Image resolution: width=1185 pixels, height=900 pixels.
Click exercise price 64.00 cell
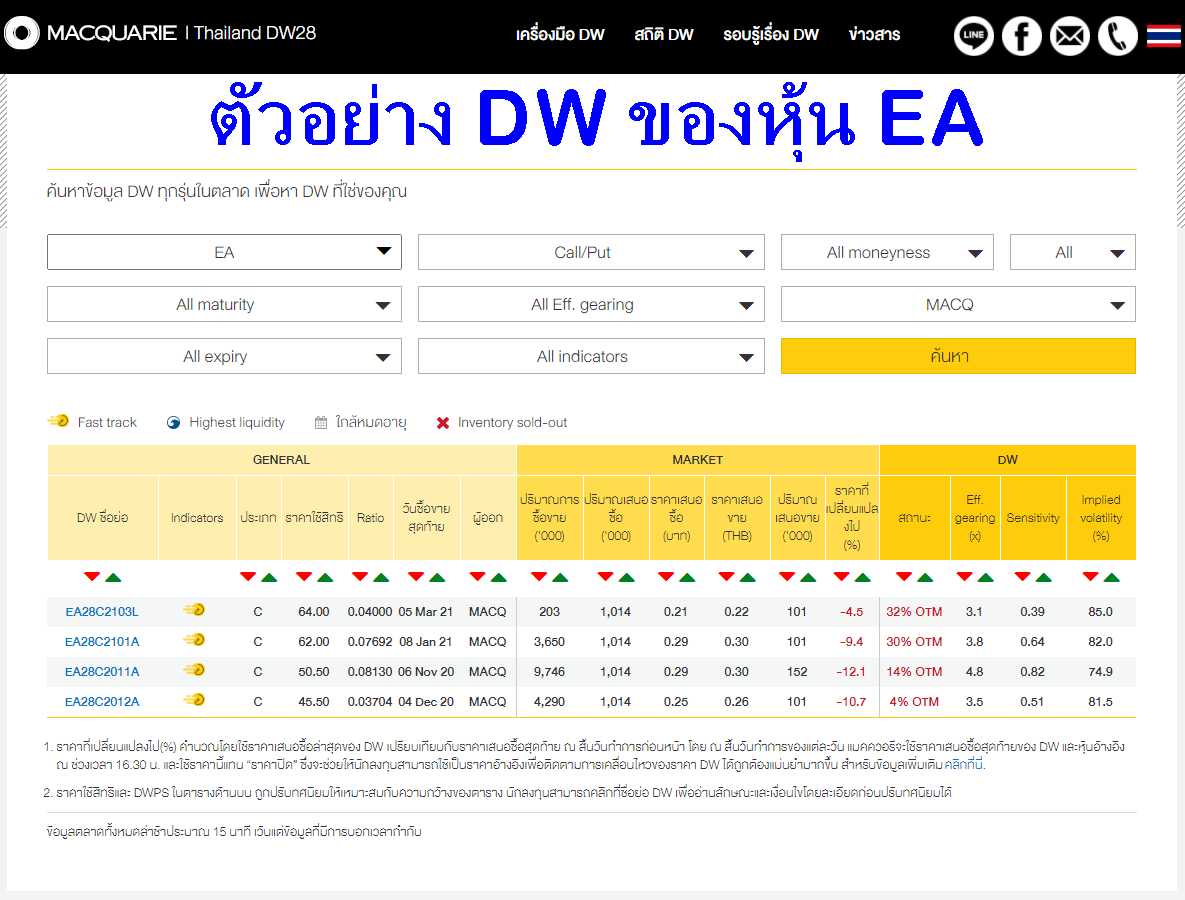click(x=314, y=611)
